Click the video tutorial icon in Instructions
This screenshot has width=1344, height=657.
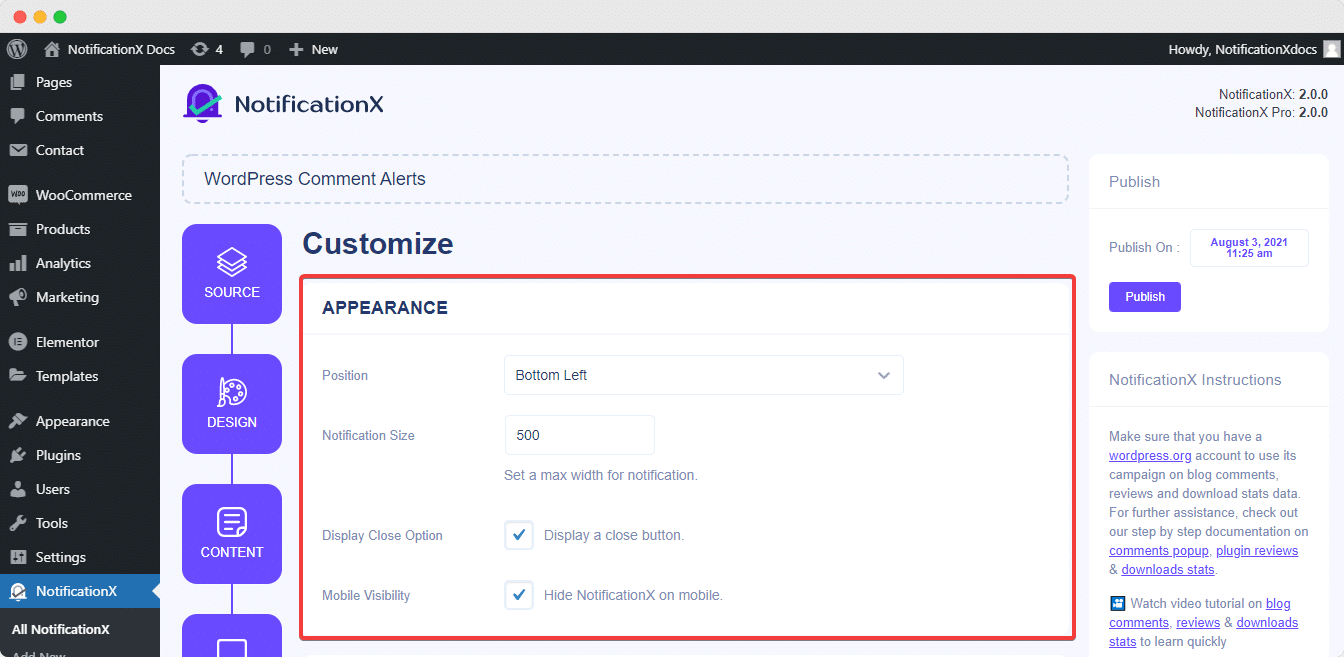1118,603
